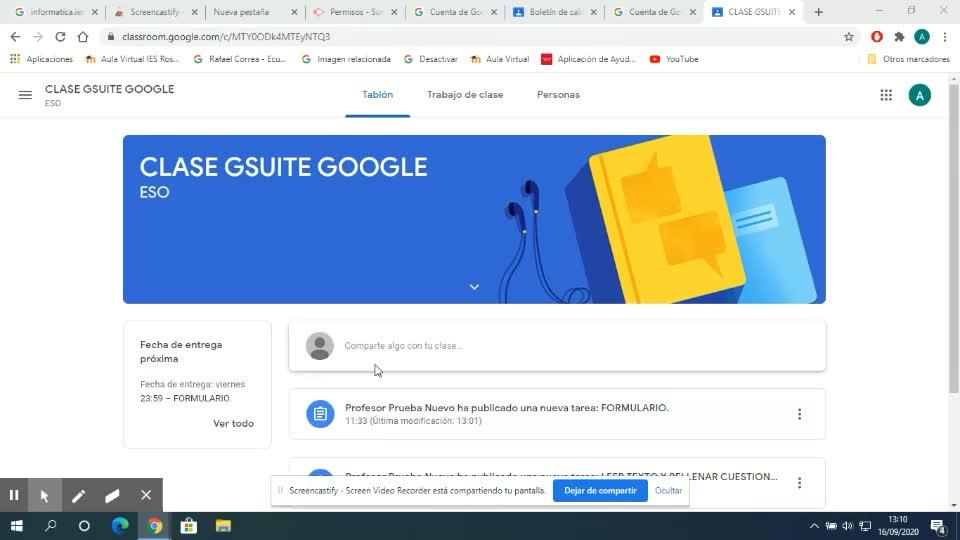Open the options menu for the FORMULARIO post
Screen dimensions: 960x540
pos(799,414)
